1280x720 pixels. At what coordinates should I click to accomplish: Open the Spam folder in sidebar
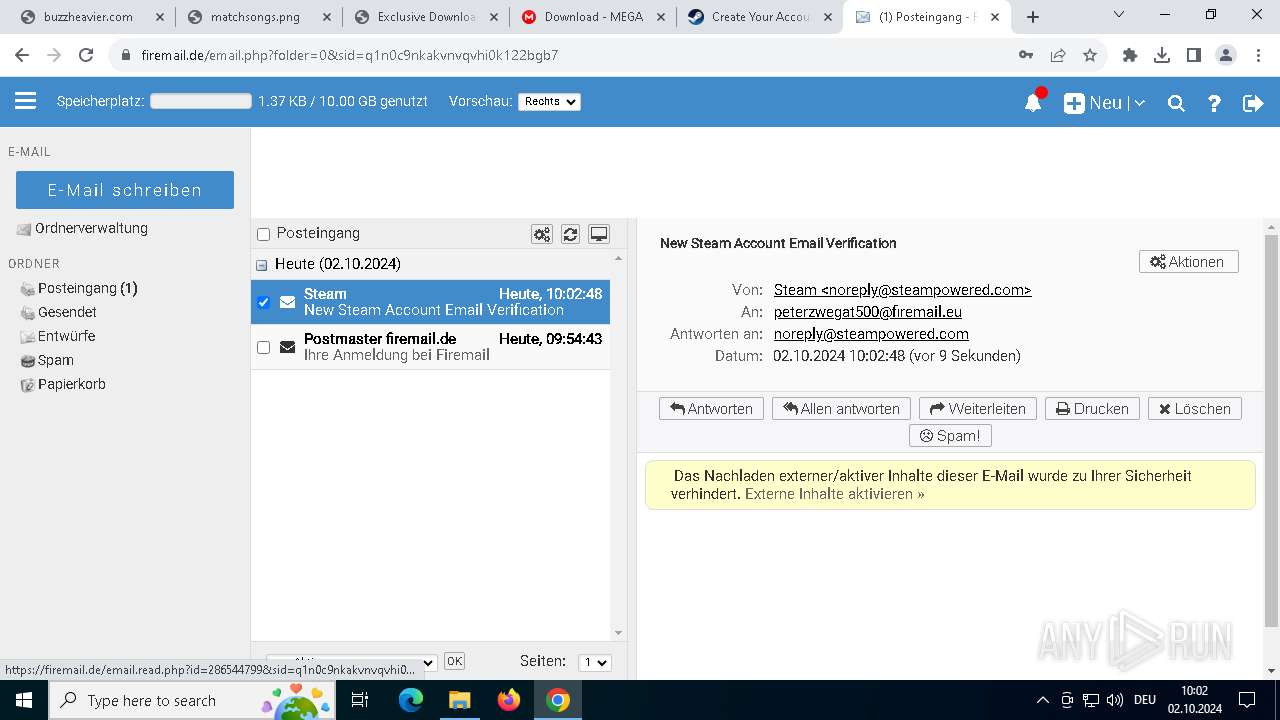click(56, 360)
